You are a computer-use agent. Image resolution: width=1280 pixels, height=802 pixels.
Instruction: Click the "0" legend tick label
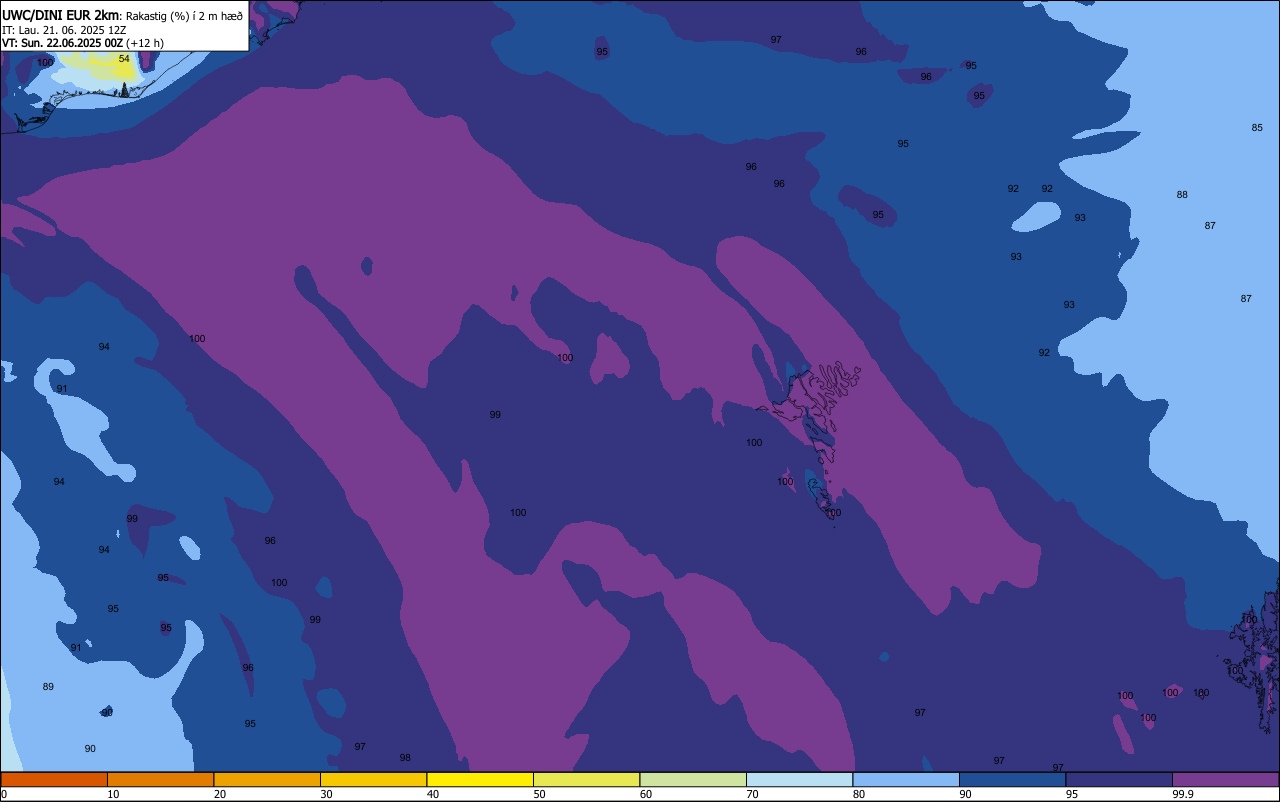4,794
